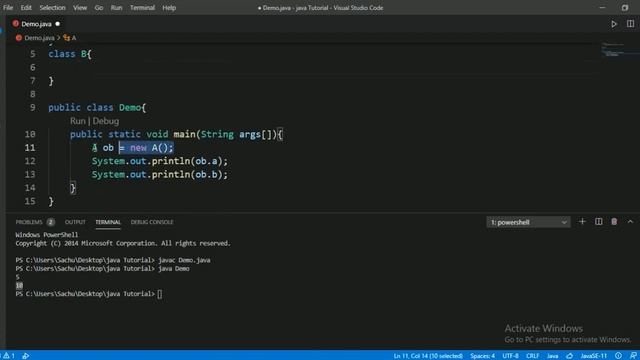This screenshot has height=360, width=640.
Task: Change encoding via UTF-8 status item
Action: point(510,356)
